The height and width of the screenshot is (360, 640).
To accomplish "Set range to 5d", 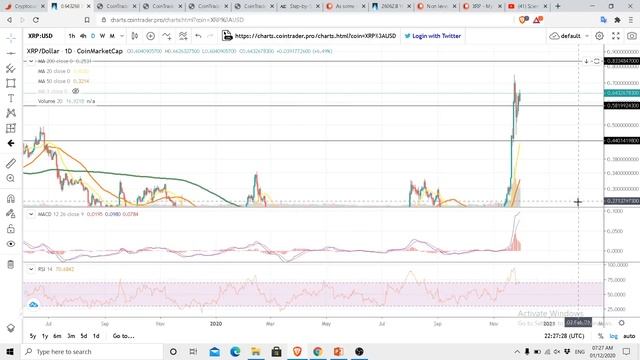I will tap(84, 336).
